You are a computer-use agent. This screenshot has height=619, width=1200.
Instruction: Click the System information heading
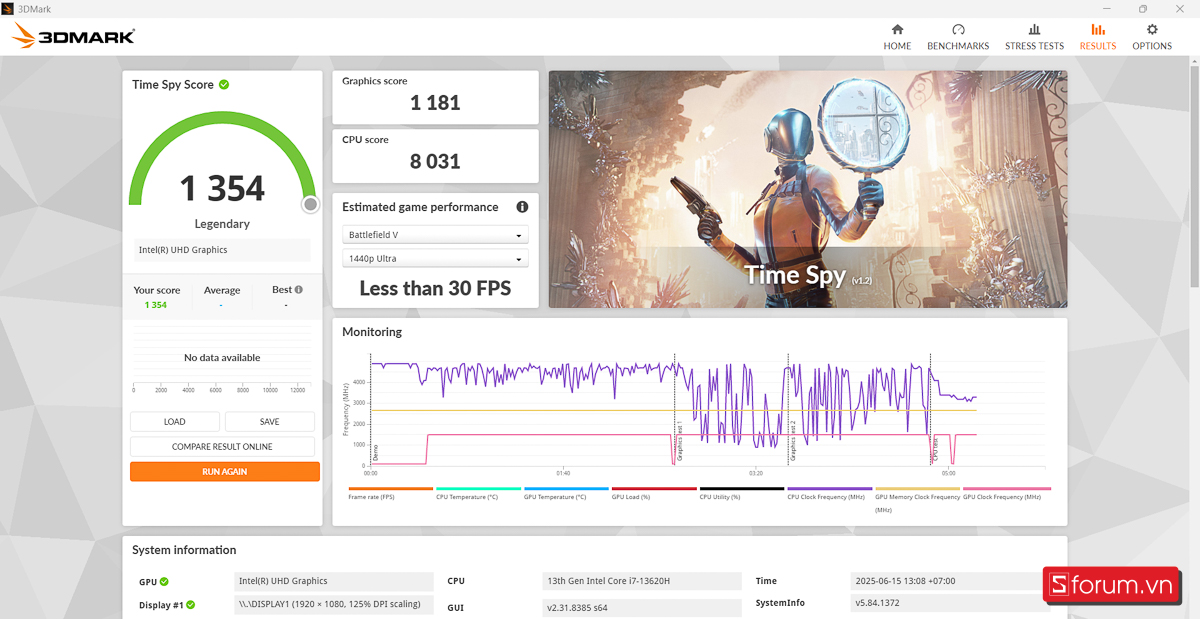click(x=184, y=550)
